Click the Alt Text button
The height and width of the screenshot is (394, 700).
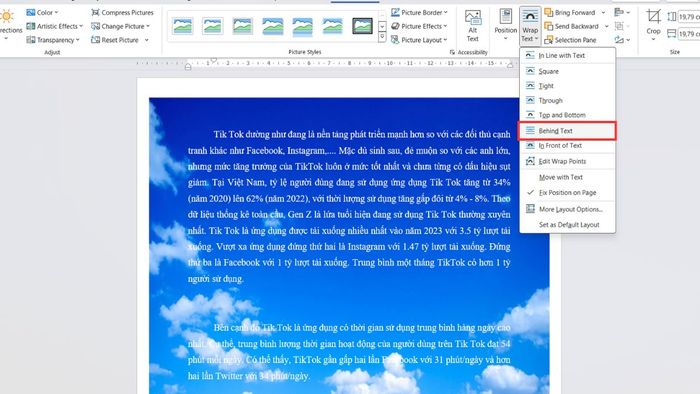(473, 26)
